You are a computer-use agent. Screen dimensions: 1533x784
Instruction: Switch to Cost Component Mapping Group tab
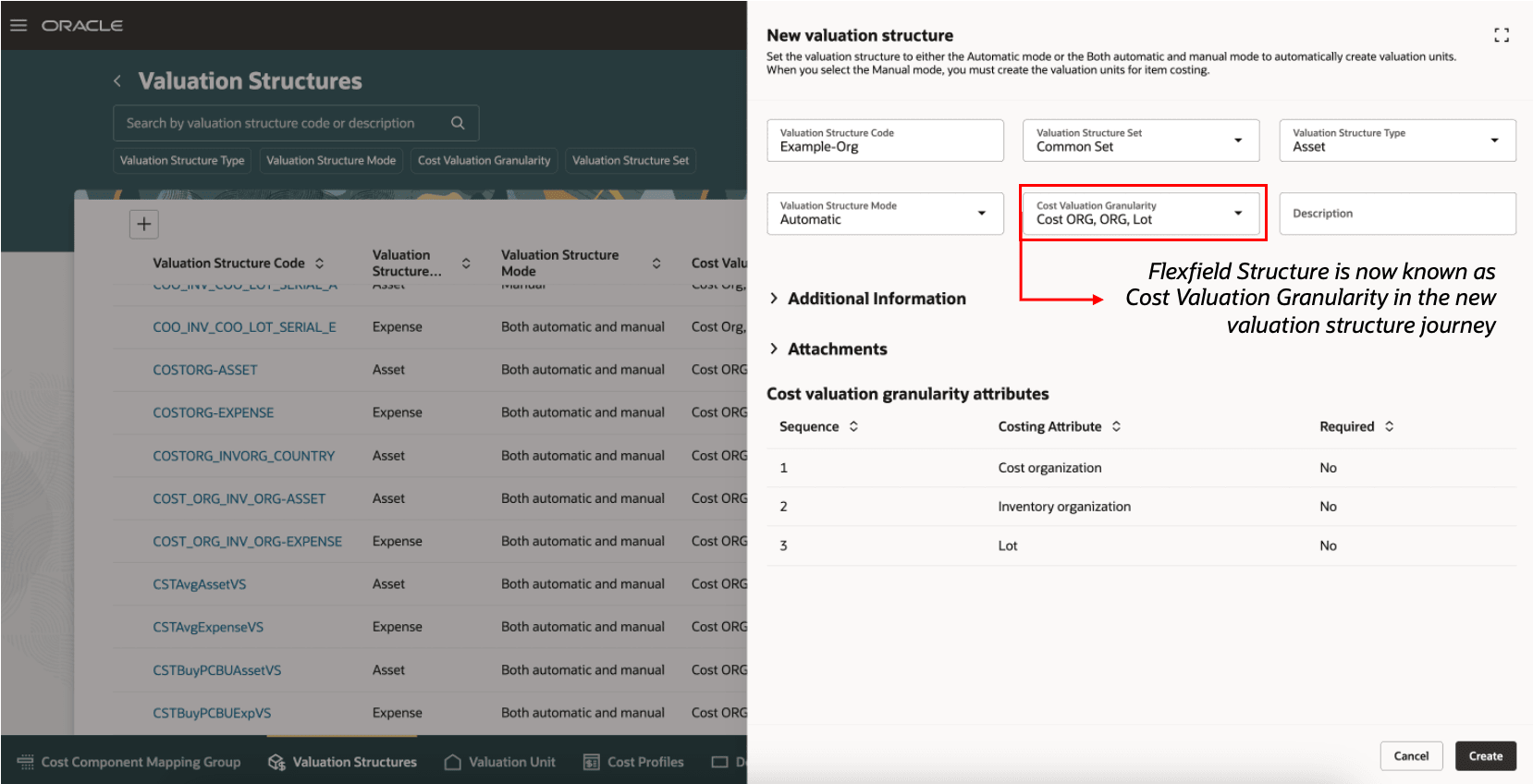click(x=129, y=762)
